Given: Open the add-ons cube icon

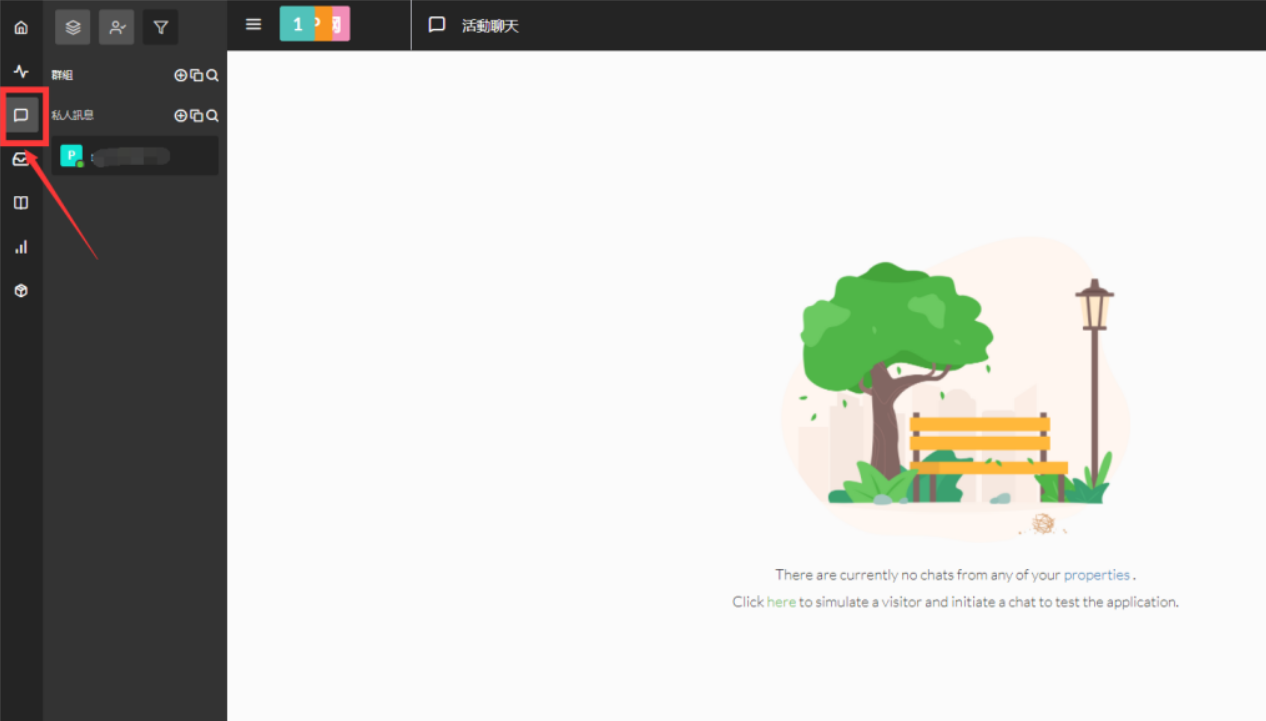Looking at the screenshot, I should pyautogui.click(x=21, y=291).
